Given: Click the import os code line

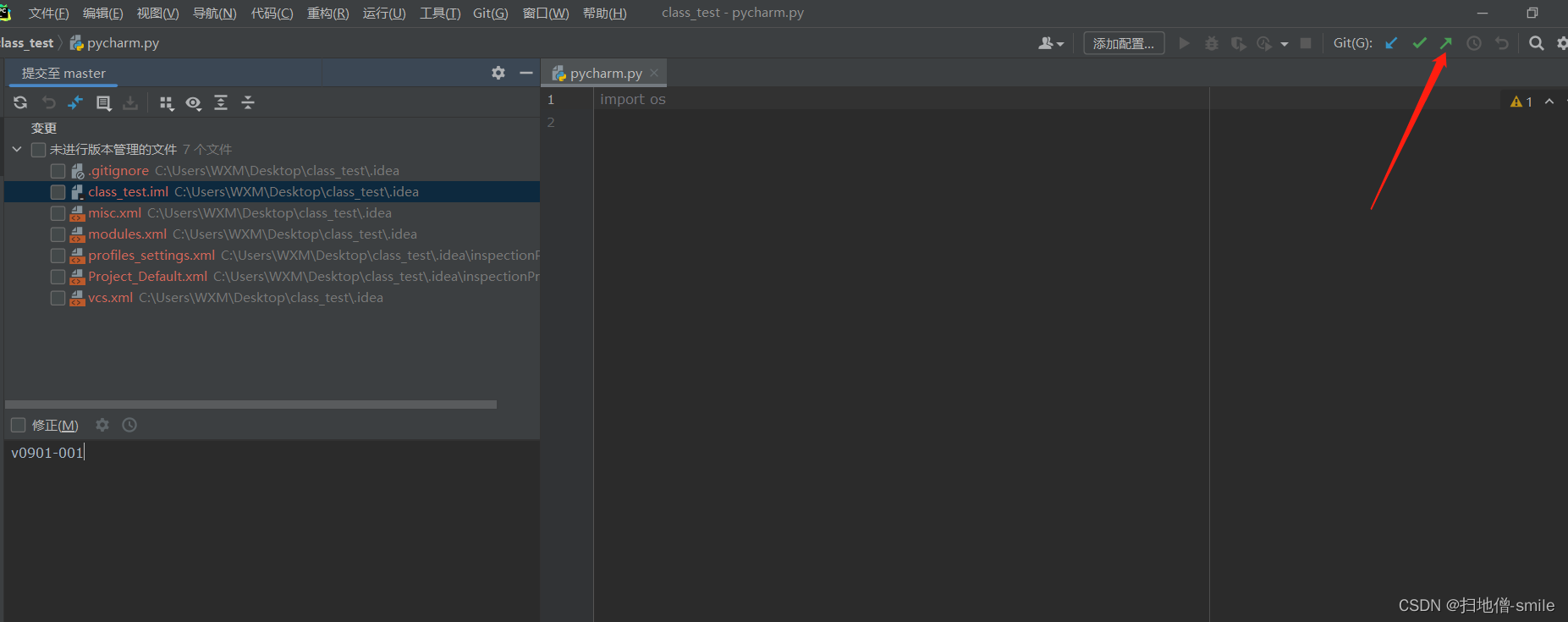Looking at the screenshot, I should tap(633, 100).
